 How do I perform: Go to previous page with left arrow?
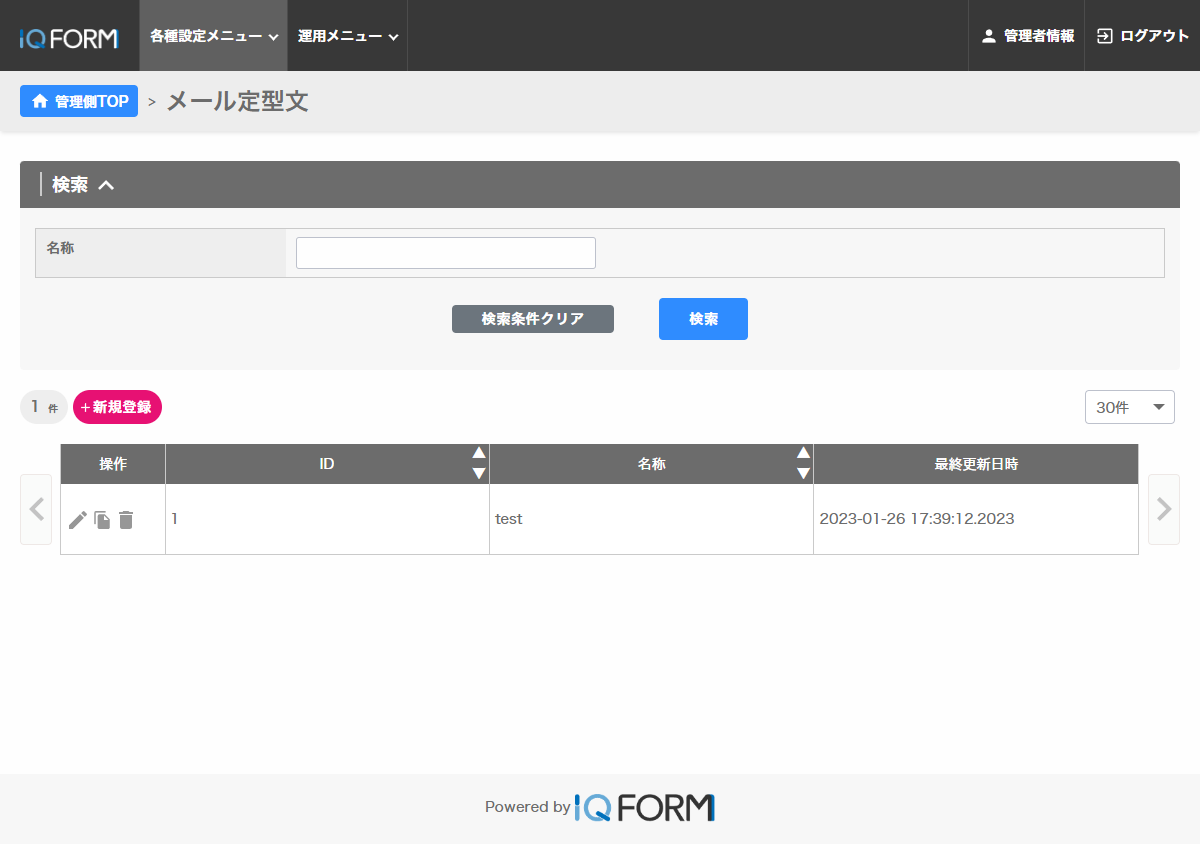point(36,509)
